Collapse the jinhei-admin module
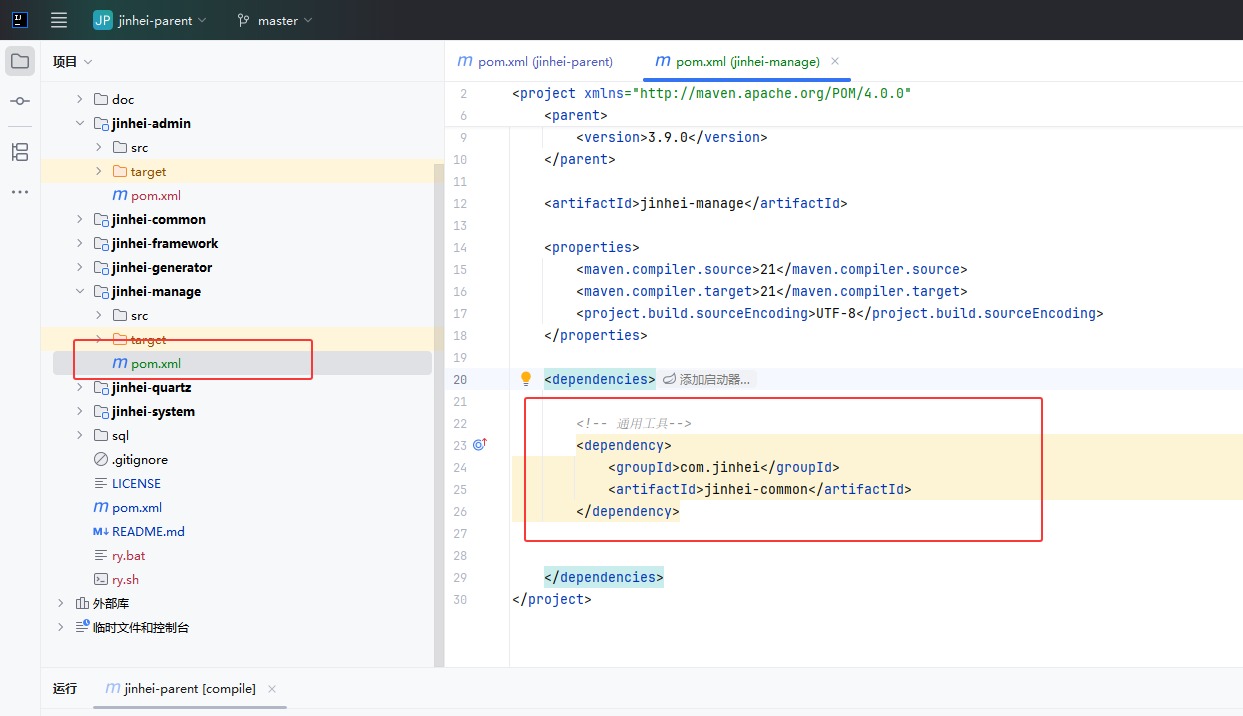Image resolution: width=1243 pixels, height=716 pixels. [80, 123]
